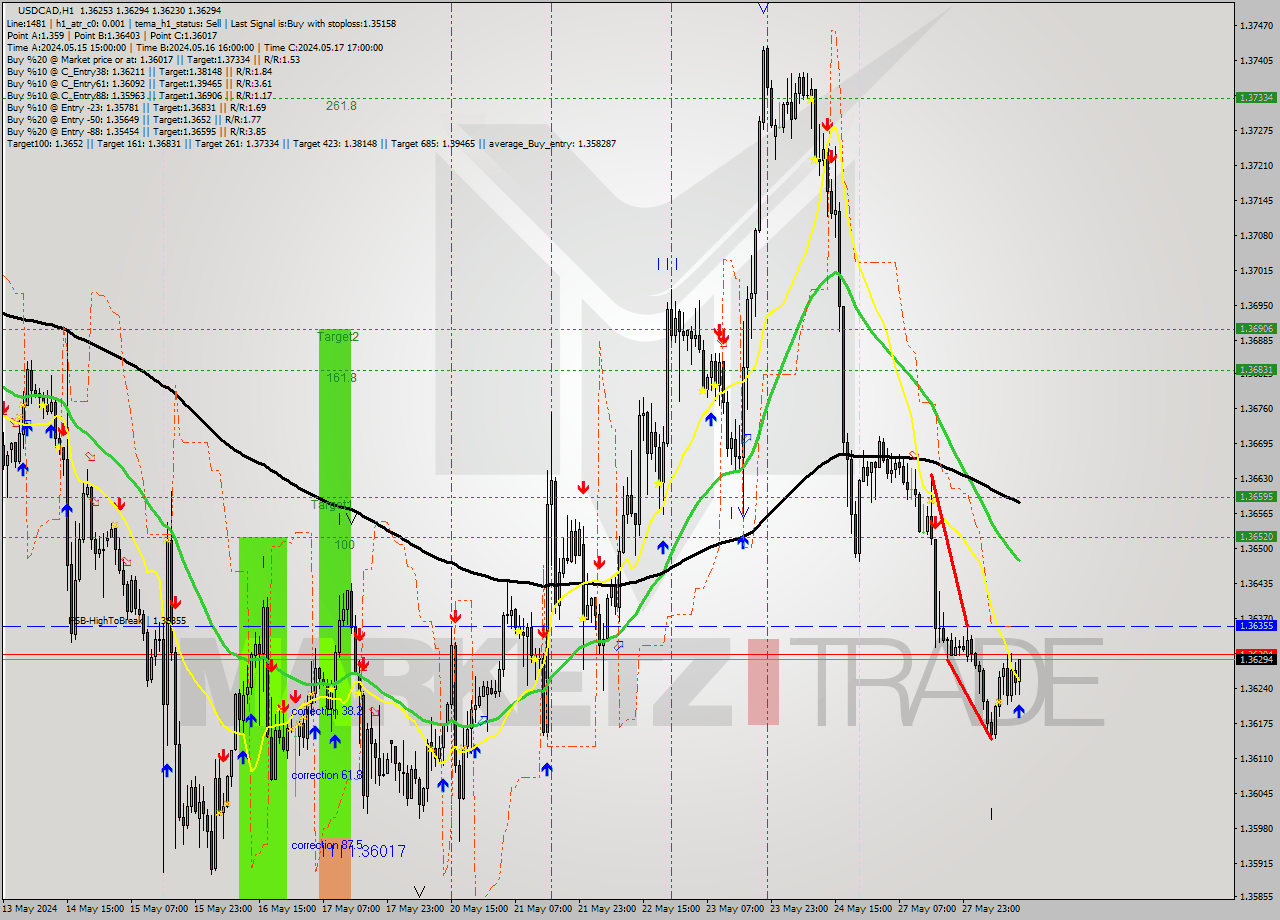Viewport: 1280px width, 920px height.
Task: Select the dashed blue horizontal line on the chart
Action: click(600, 625)
